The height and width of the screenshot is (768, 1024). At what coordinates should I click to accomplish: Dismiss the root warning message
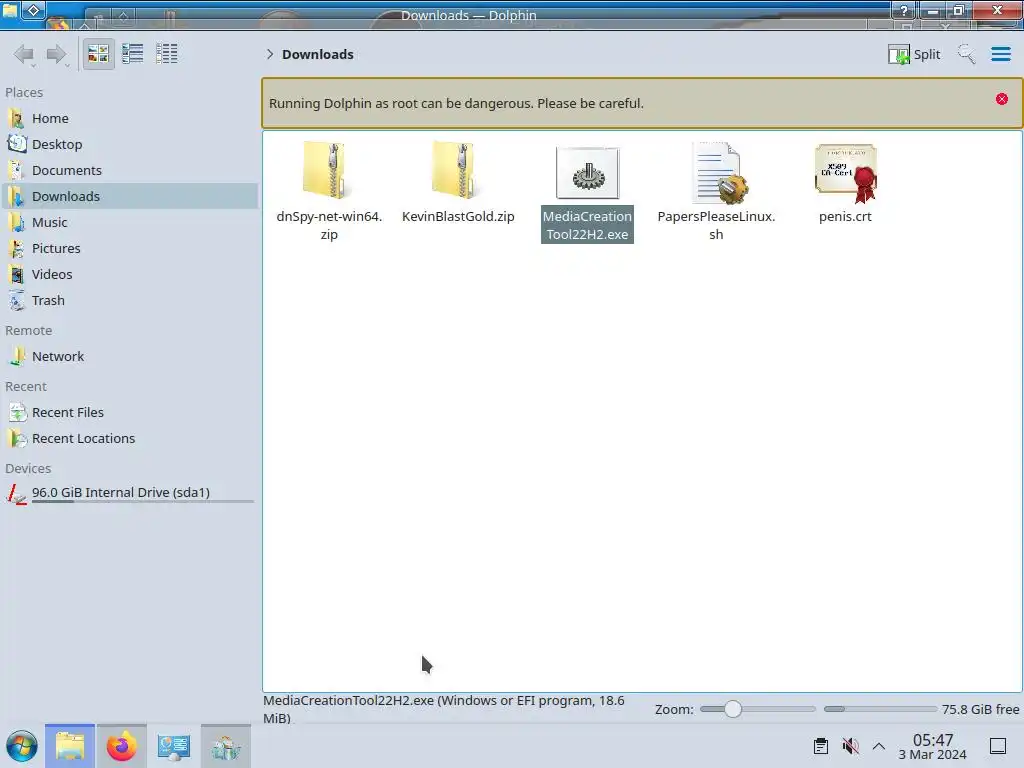tap(1002, 99)
